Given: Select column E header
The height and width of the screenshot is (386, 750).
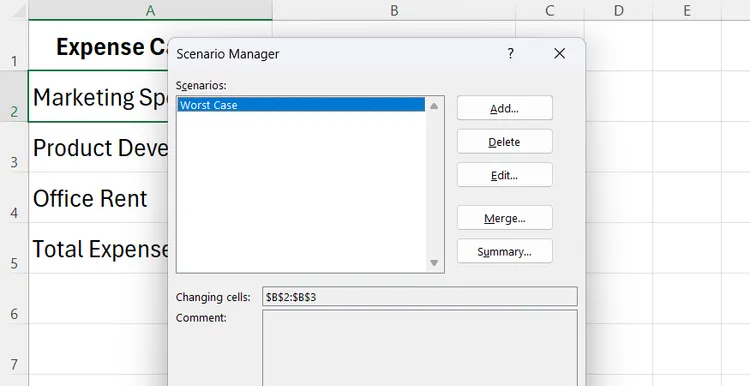Looking at the screenshot, I should (687, 10).
